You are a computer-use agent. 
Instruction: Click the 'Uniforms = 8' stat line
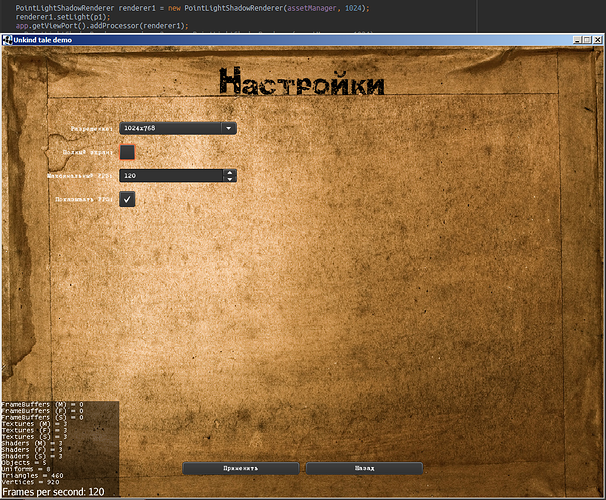[x=26, y=469]
